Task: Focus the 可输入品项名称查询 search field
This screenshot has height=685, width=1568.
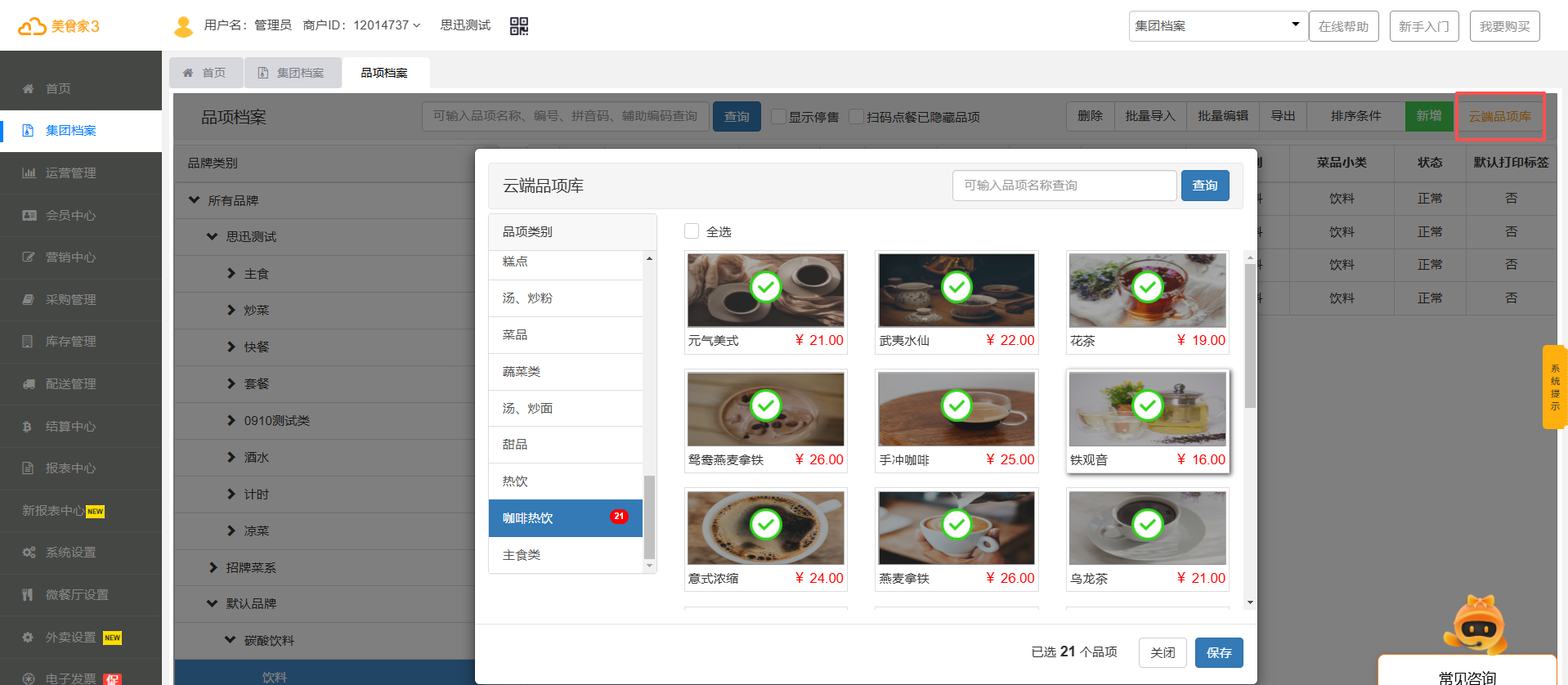Action: tap(1064, 186)
